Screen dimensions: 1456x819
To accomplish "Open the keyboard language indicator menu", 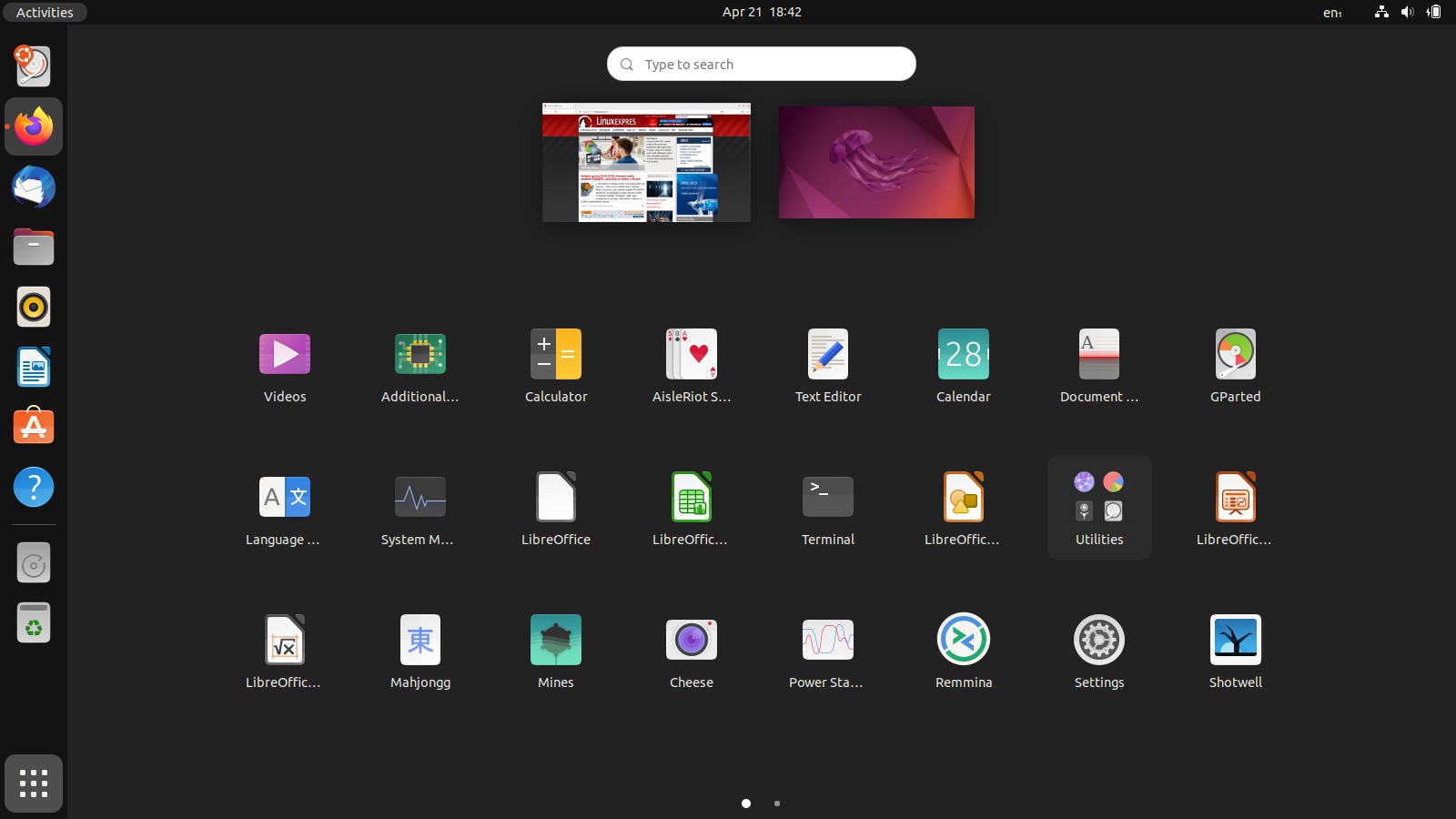I will [1332, 12].
